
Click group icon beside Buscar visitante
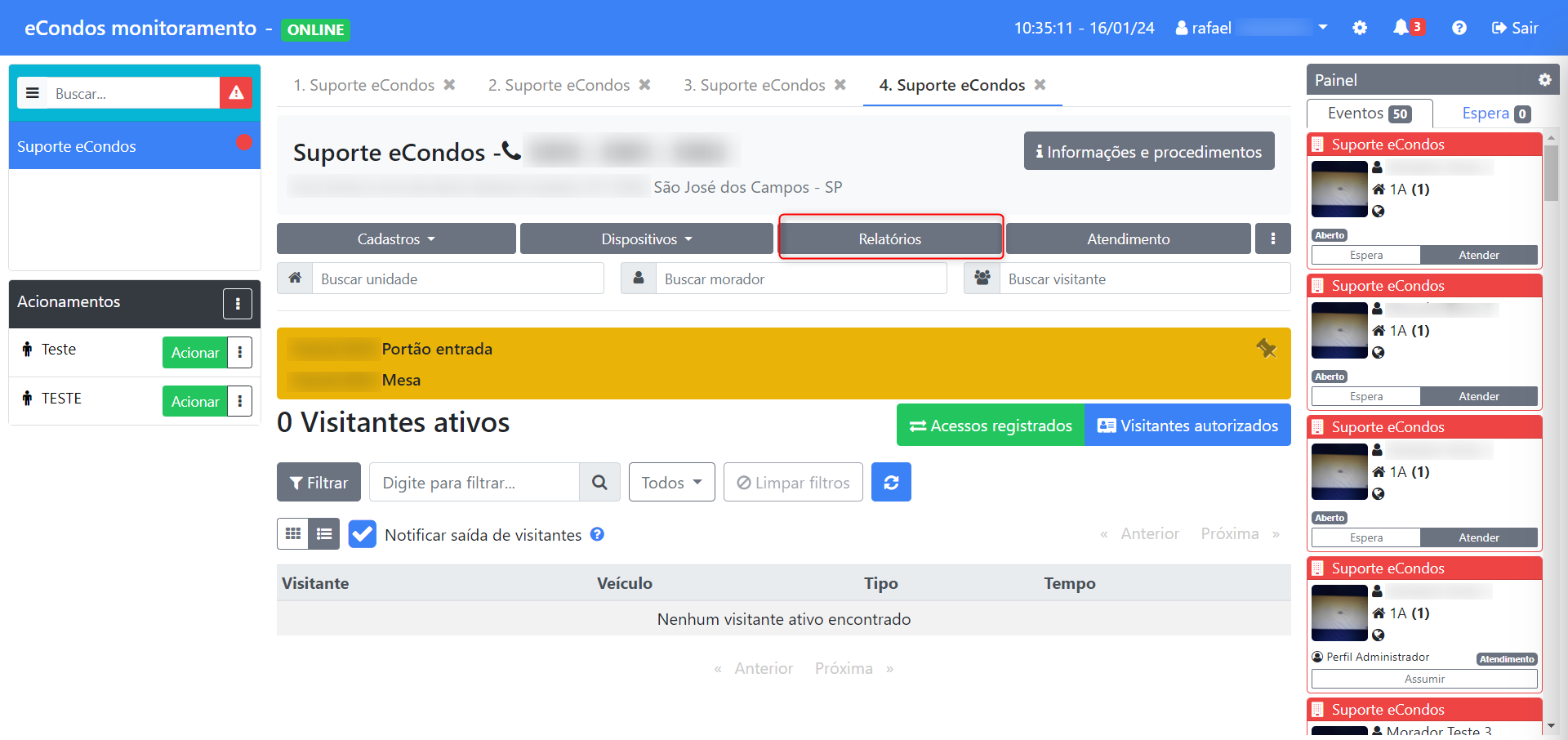982,279
